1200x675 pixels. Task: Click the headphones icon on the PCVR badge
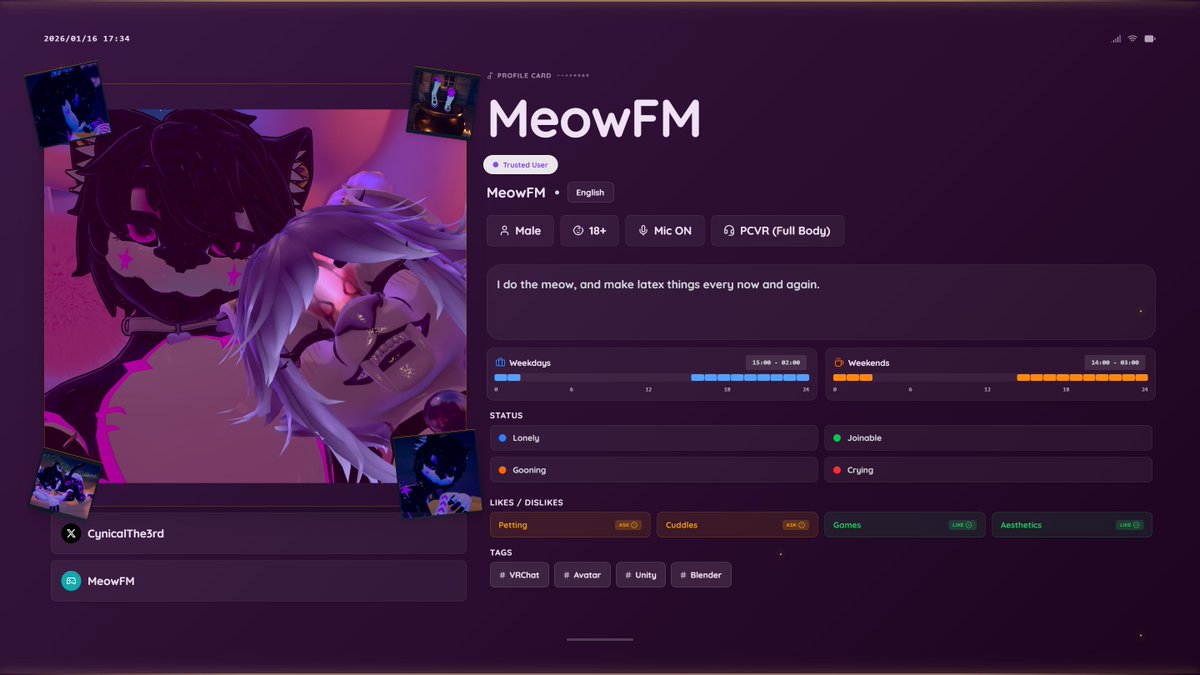(x=727, y=230)
